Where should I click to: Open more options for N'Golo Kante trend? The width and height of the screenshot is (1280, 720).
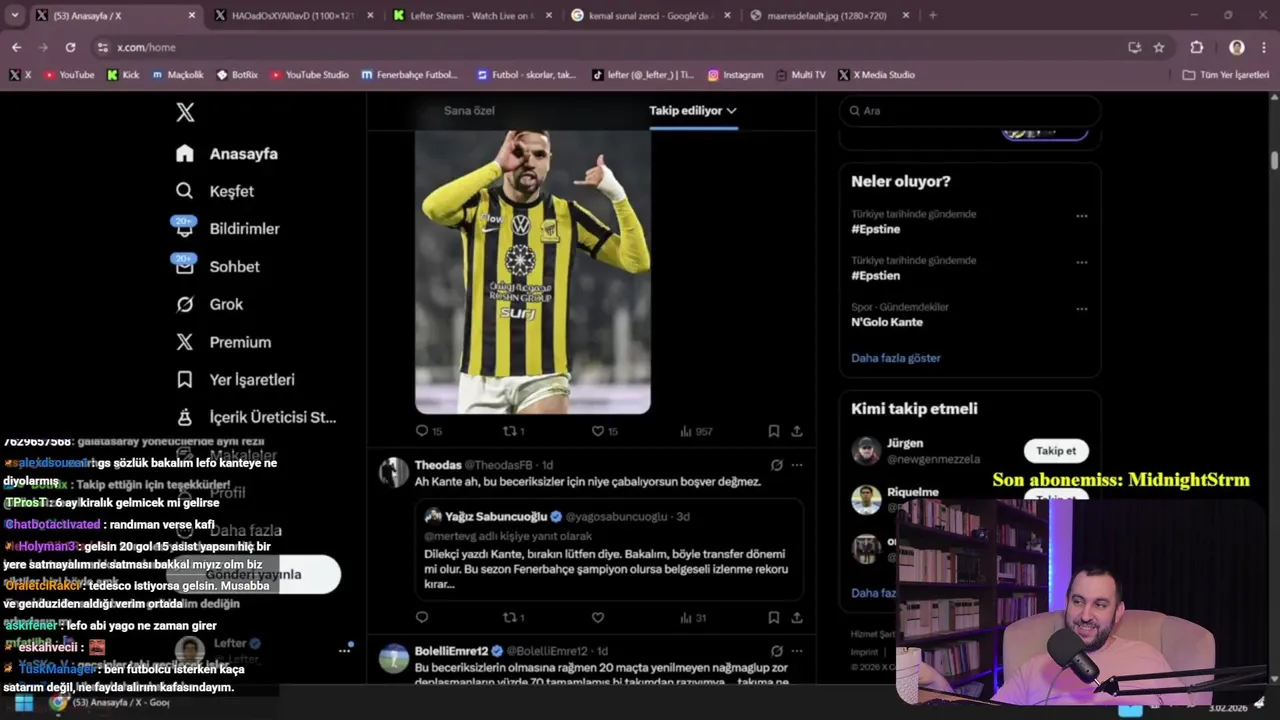[1081, 309]
